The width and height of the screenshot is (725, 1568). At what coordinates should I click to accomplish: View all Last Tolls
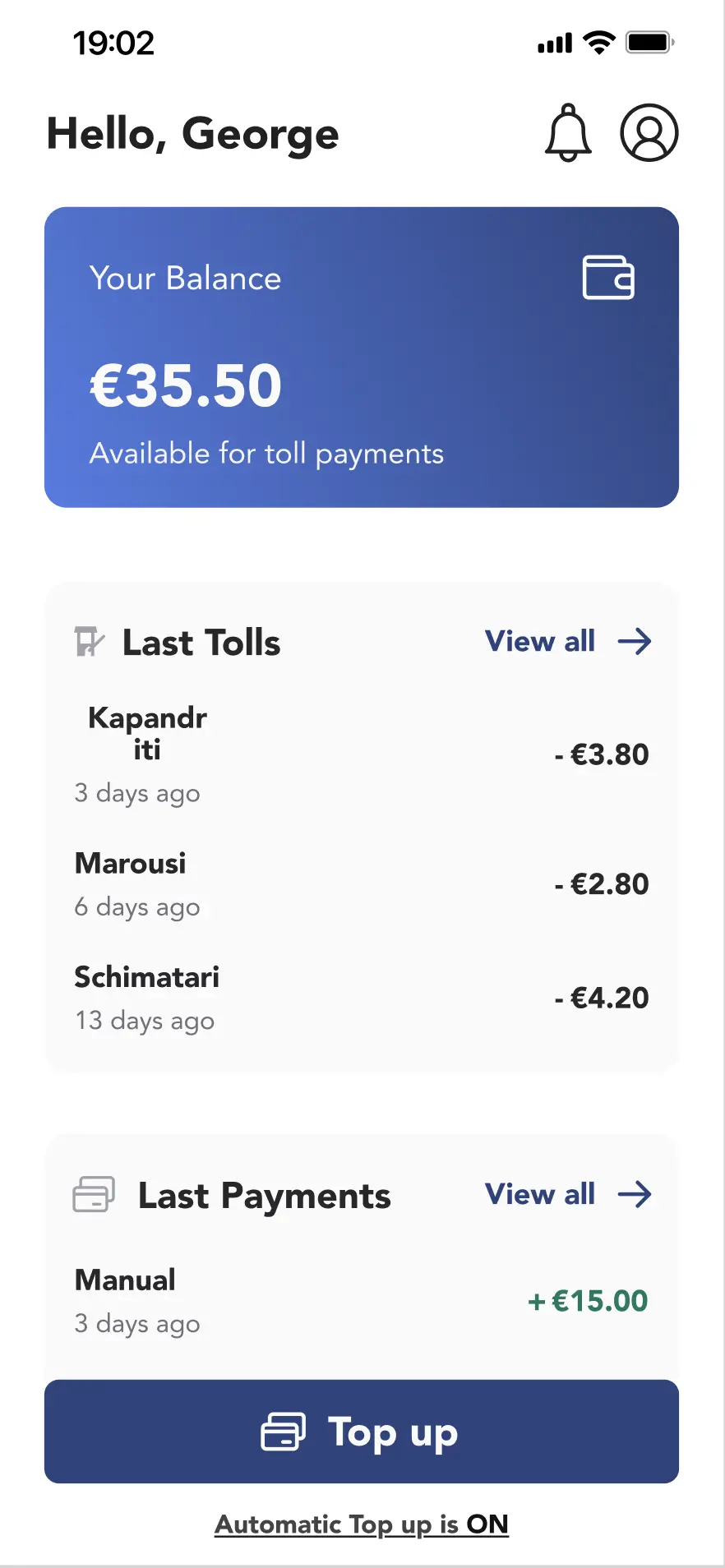[540, 642]
